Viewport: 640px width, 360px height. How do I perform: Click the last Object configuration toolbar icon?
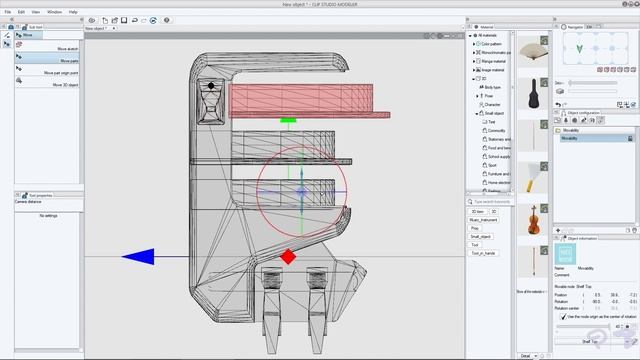[x=600, y=120]
